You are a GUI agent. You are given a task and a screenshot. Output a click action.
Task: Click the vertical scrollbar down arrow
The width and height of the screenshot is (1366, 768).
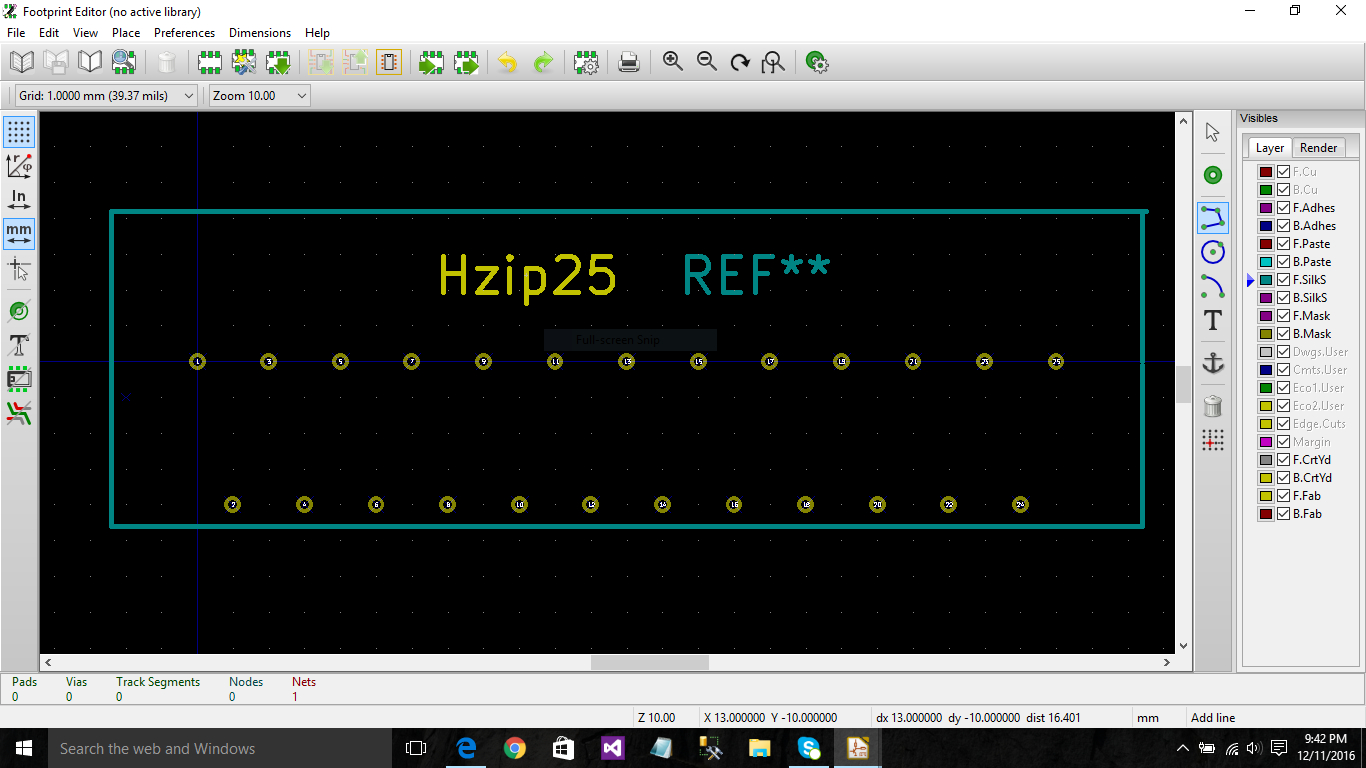point(1184,646)
